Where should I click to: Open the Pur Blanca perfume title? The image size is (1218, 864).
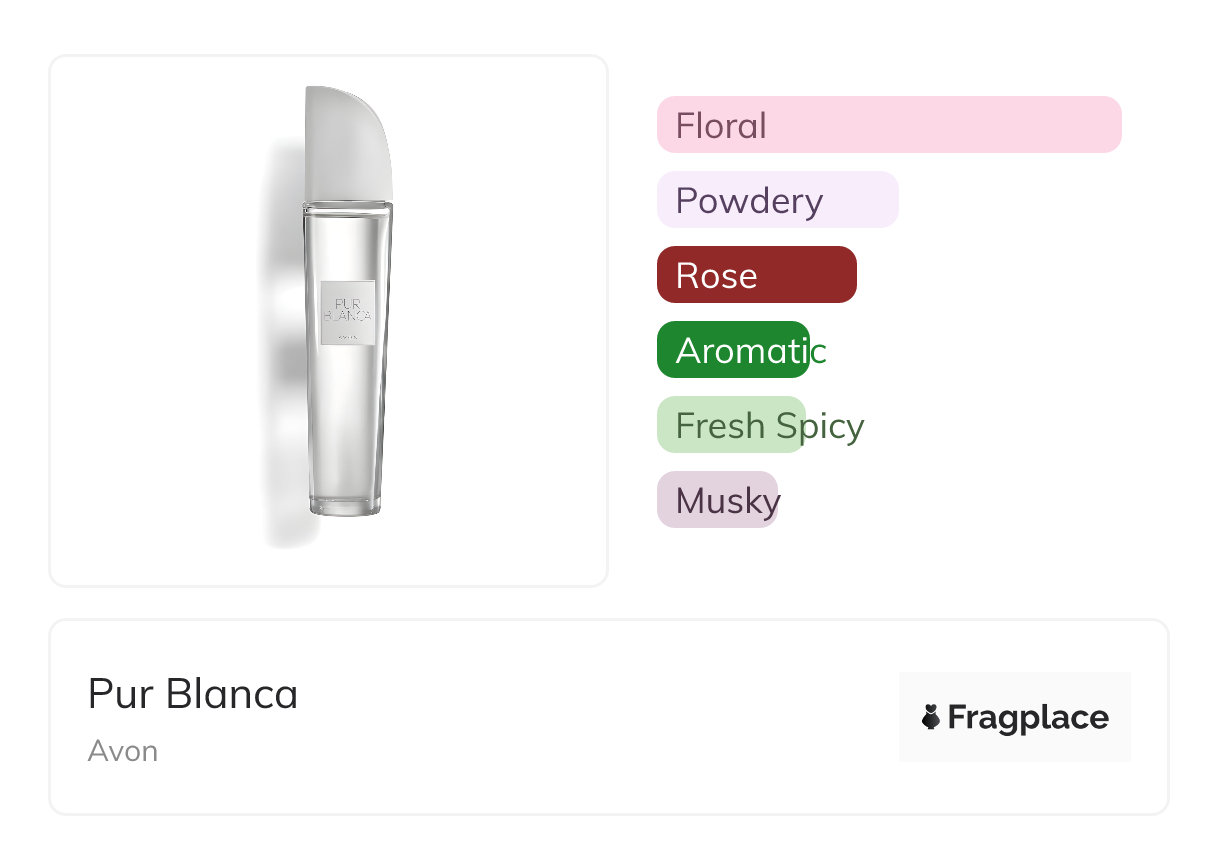tap(193, 694)
